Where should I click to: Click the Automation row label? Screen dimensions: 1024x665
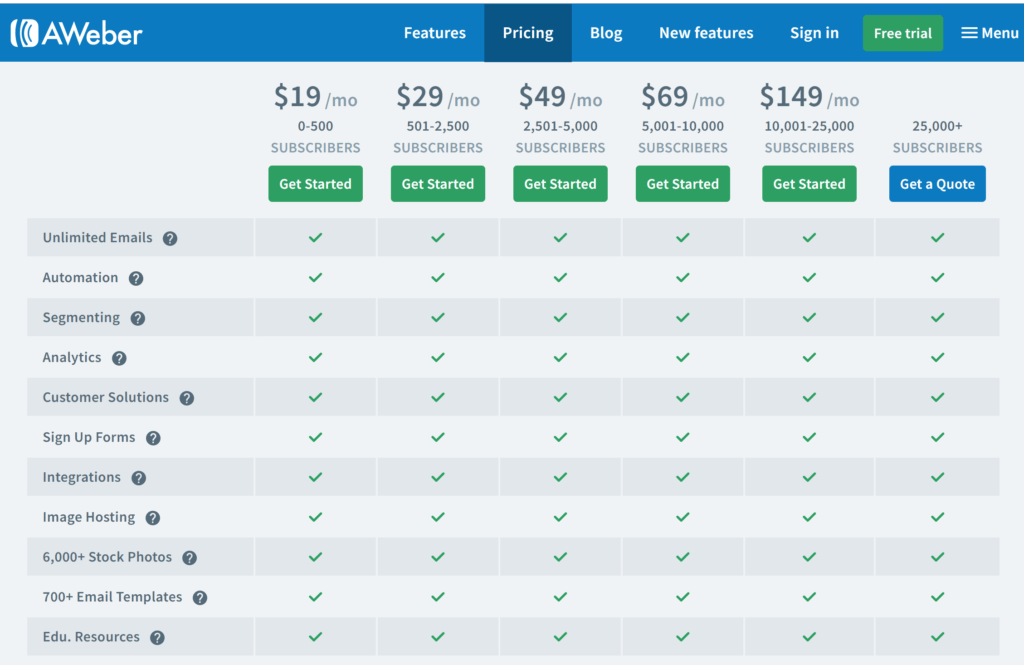[80, 278]
